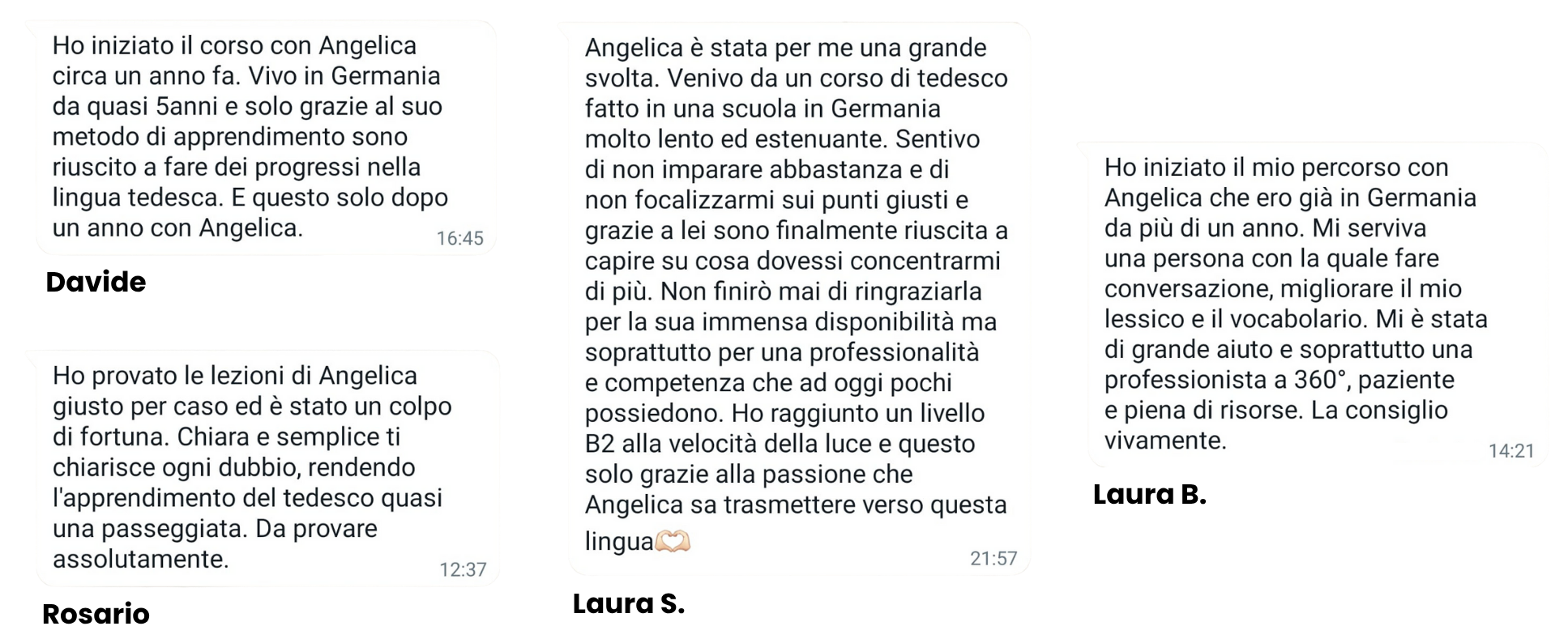Click the name Rosario below the testimonial
Viewport: 1568px width, 639px height.
coord(96,614)
